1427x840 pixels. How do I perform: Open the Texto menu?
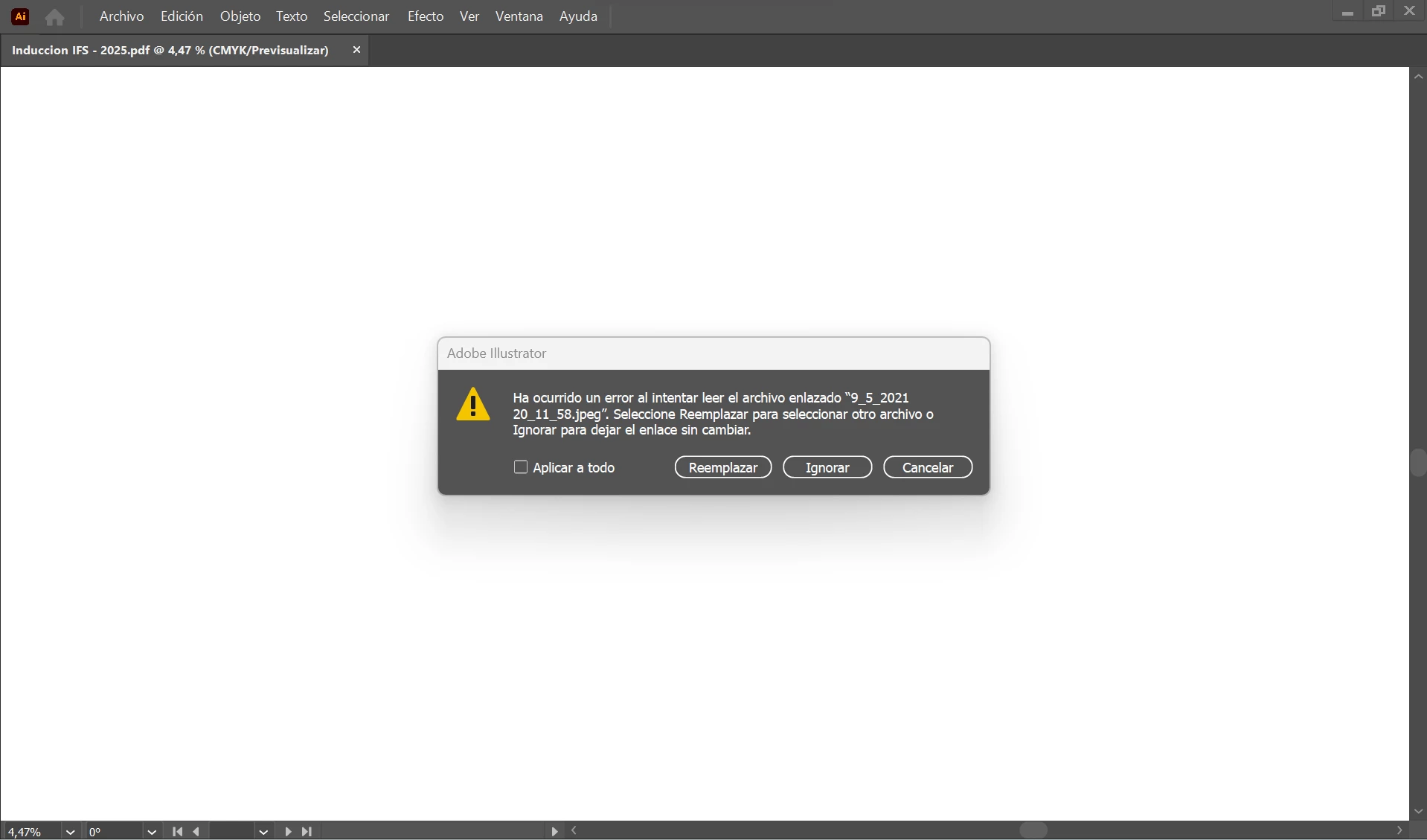pyautogui.click(x=292, y=16)
